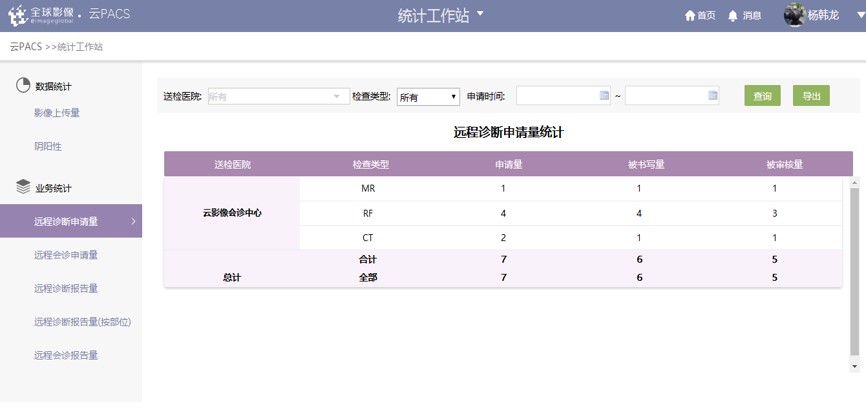Click CT row 申请量 value 2
The width and height of the screenshot is (866, 416).
tap(503, 238)
